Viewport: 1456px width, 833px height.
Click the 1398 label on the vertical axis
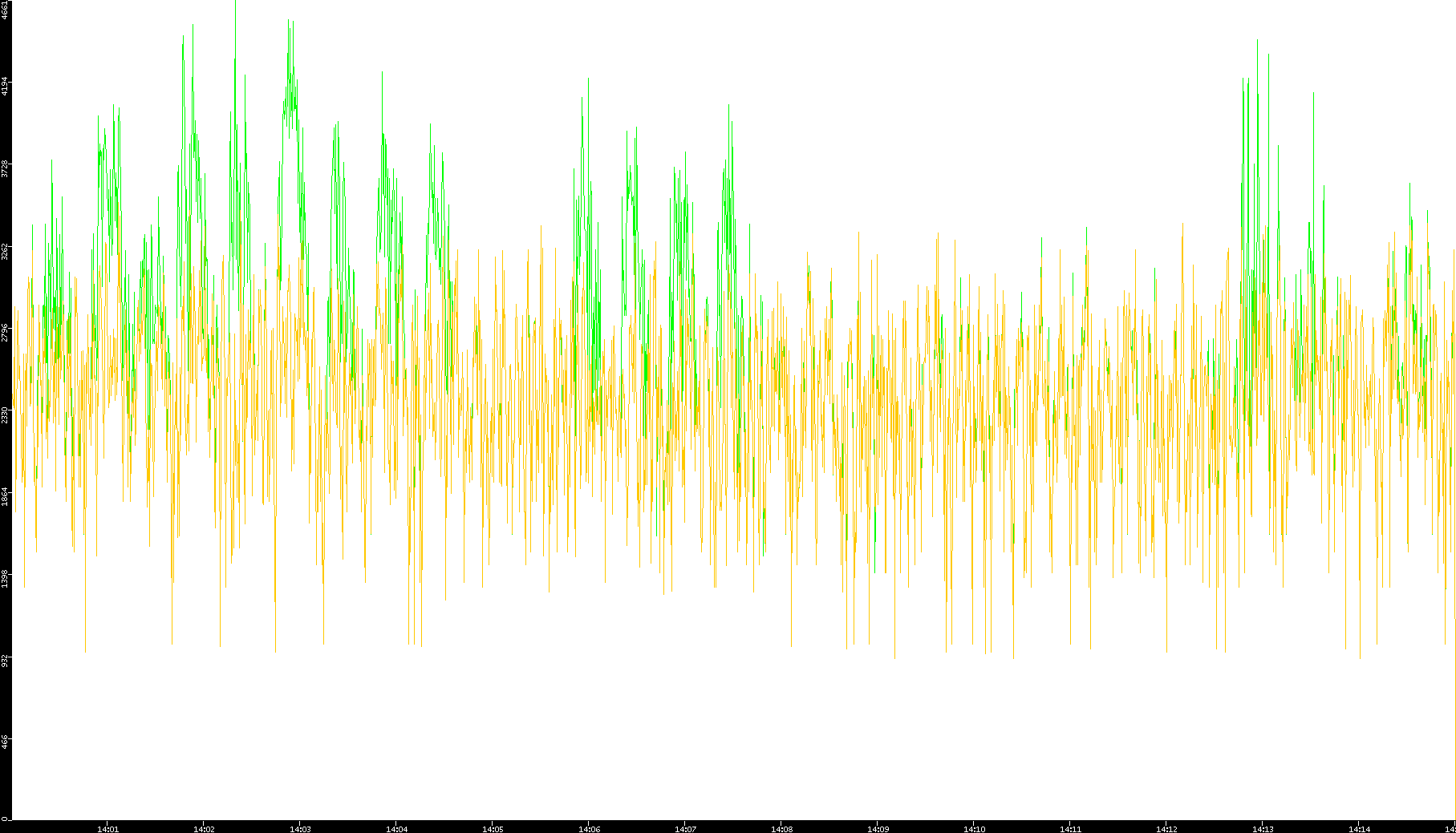(x=6, y=578)
